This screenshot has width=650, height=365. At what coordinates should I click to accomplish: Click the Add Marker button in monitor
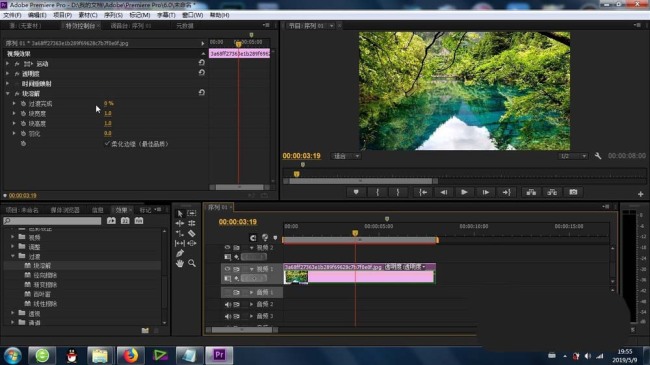tap(356, 192)
